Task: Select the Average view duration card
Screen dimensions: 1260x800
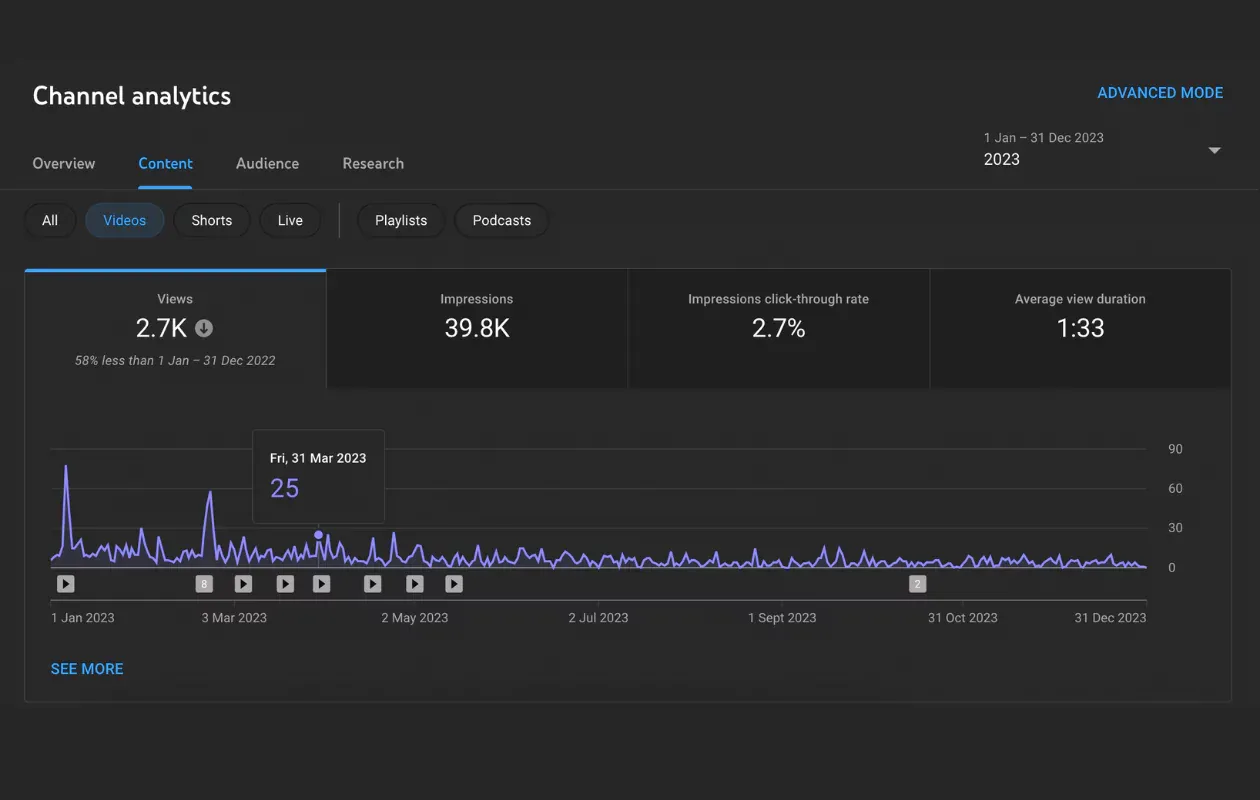Action: pyautogui.click(x=1080, y=329)
